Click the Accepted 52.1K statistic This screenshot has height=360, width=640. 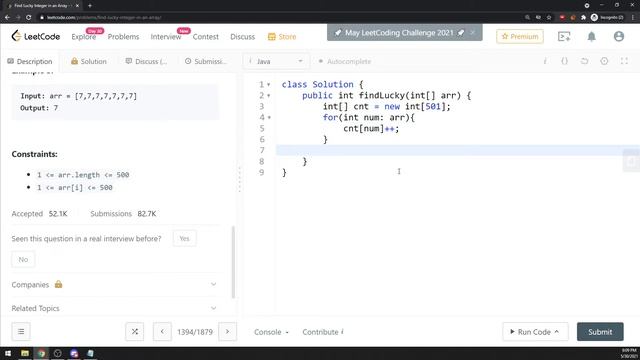click(x=40, y=213)
